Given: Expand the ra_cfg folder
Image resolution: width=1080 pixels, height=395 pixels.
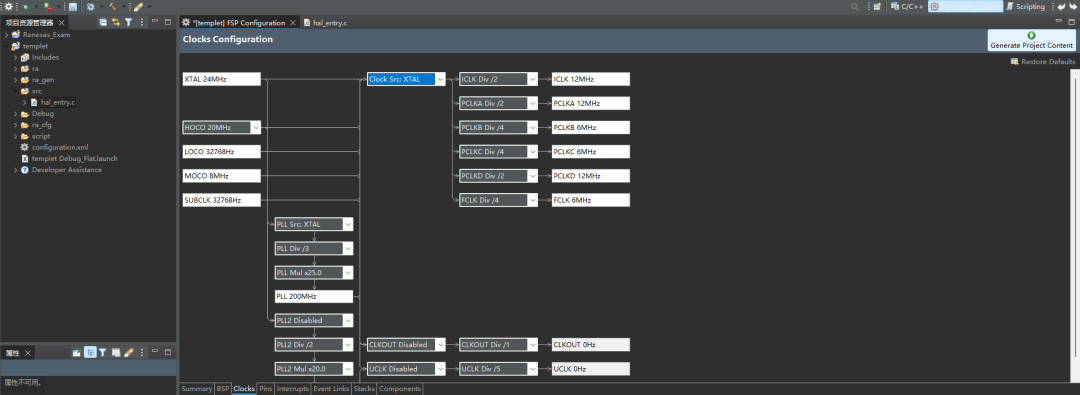Looking at the screenshot, I should [15, 125].
